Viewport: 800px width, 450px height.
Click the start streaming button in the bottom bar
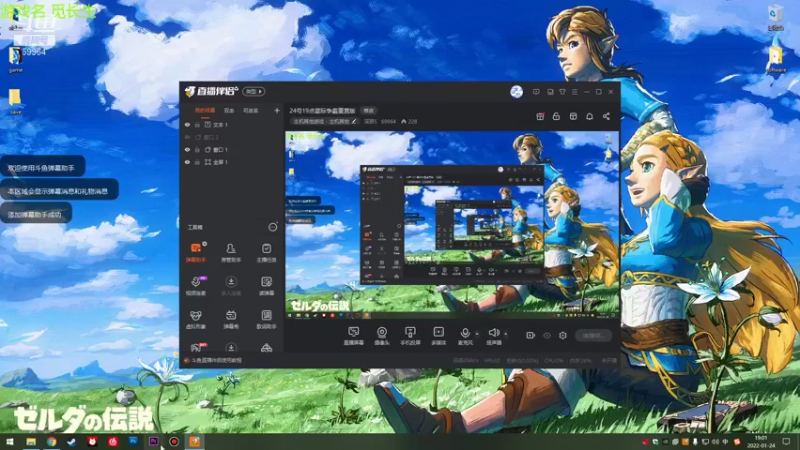[x=593, y=335]
